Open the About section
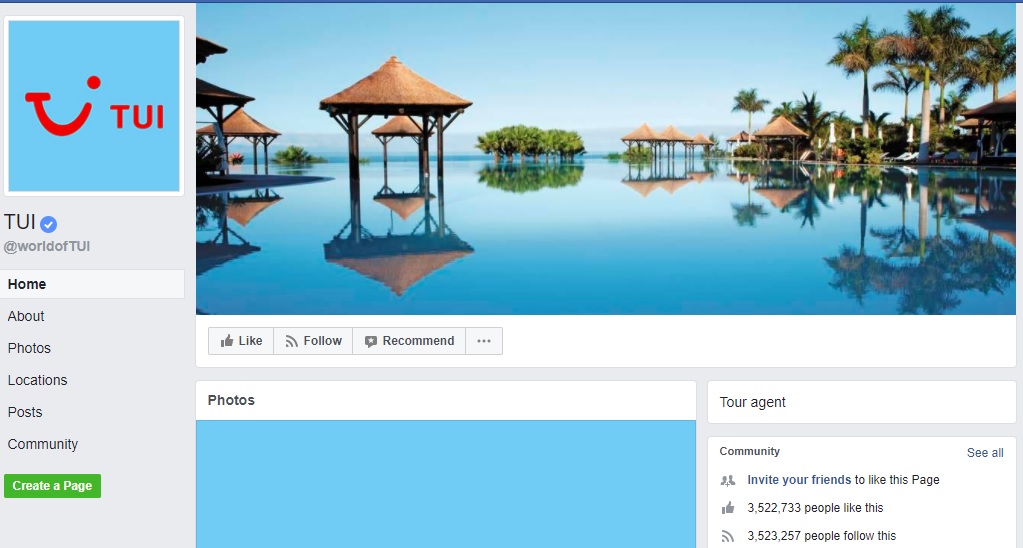The image size is (1023, 548). pos(26,316)
